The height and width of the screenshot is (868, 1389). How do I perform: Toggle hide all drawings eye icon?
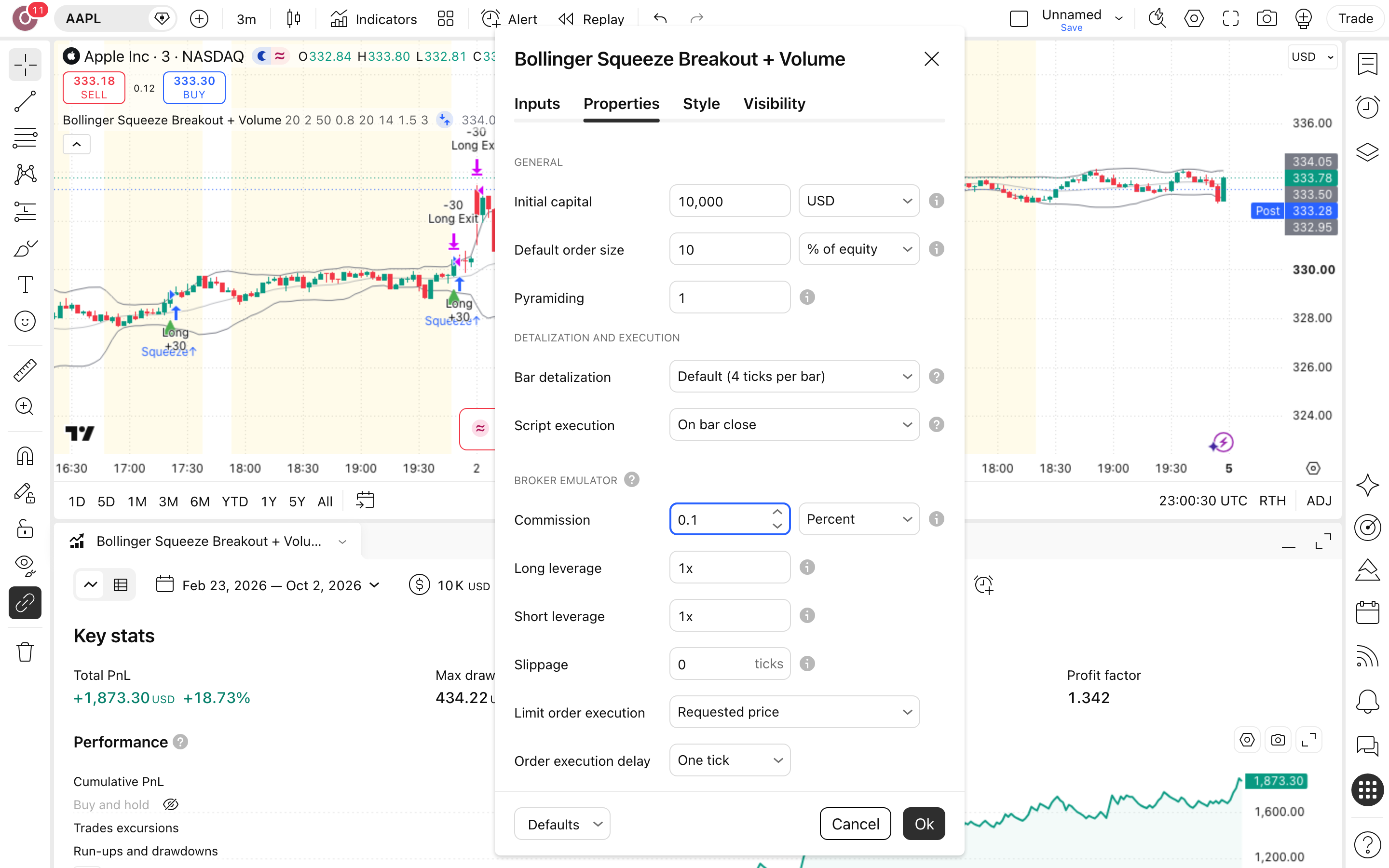[x=25, y=566]
